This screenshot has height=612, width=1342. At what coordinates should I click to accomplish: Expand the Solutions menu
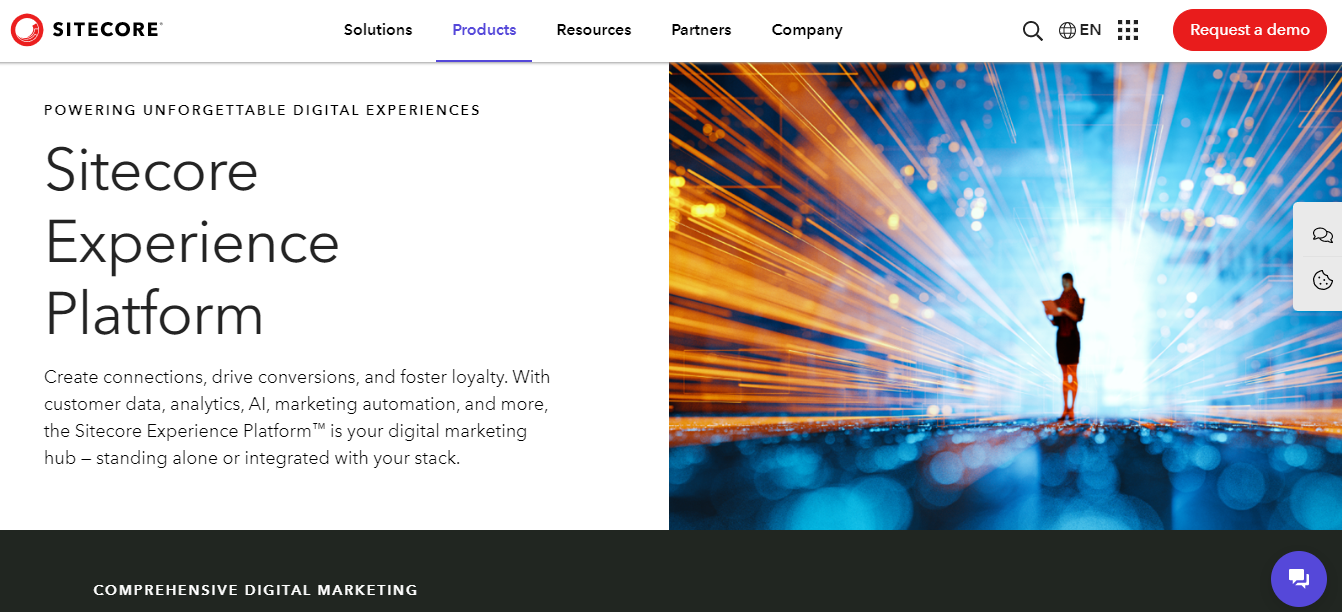coord(377,30)
